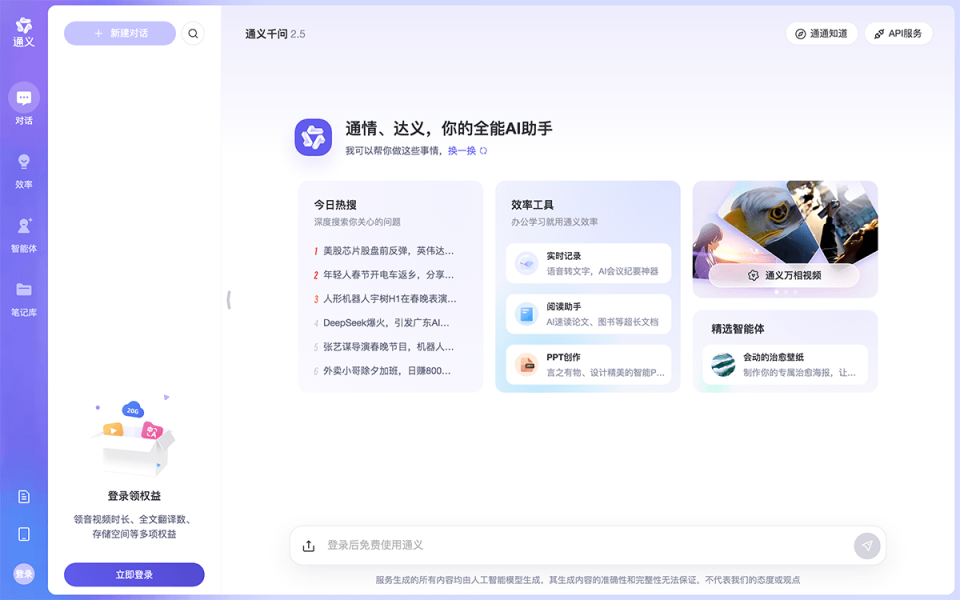Open the API服务 page
Image resolution: width=960 pixels, height=600 pixels.
(898, 32)
